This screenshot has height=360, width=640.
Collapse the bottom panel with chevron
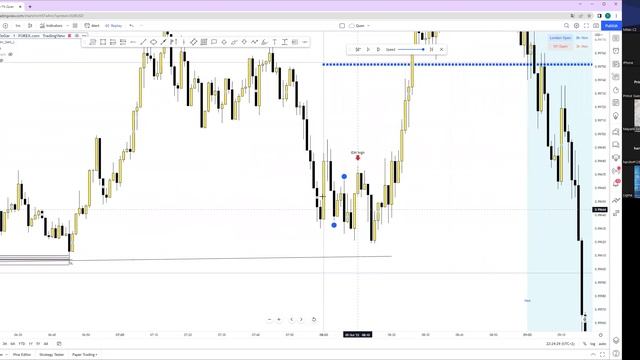click(593, 355)
